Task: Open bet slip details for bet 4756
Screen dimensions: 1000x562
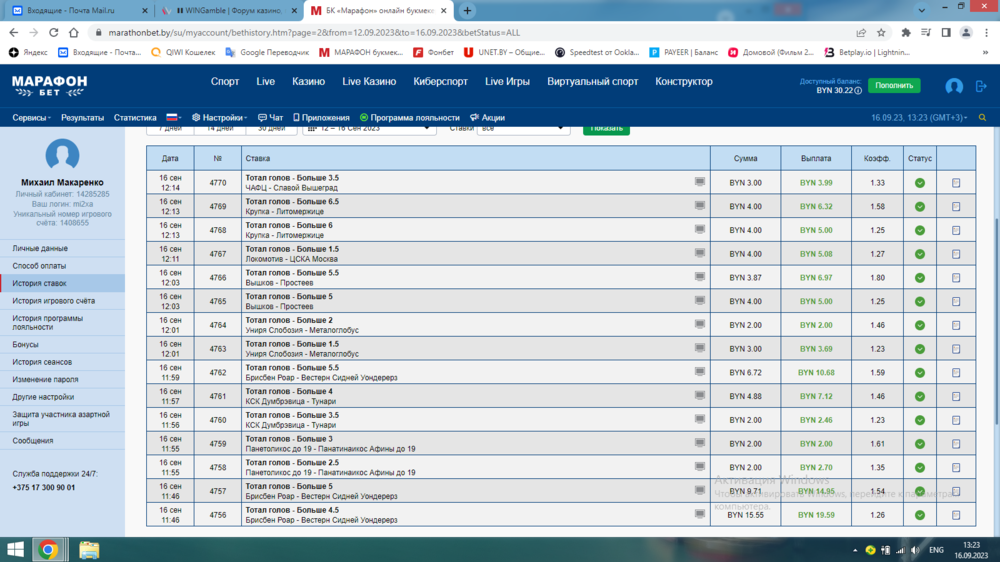Action: coord(956,515)
